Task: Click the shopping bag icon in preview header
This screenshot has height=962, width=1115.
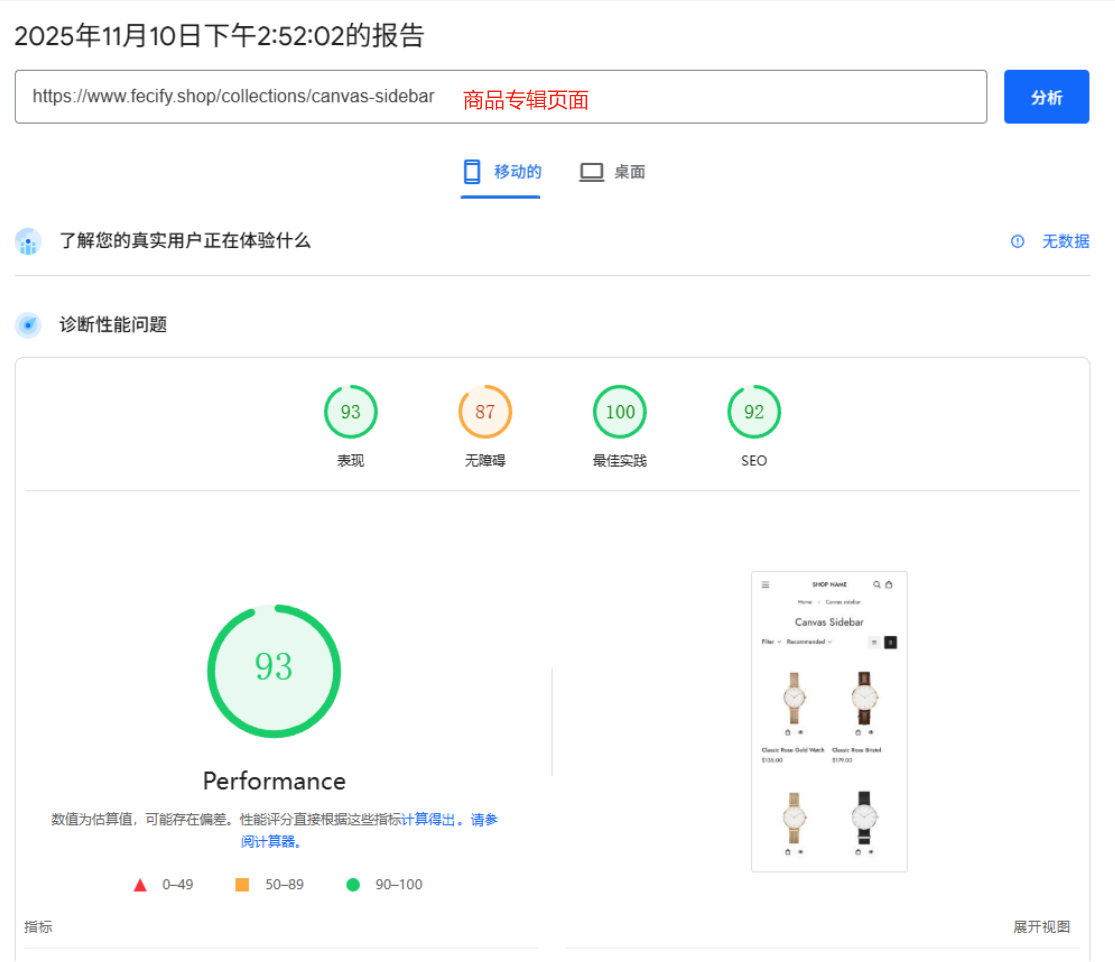Action: (889, 585)
